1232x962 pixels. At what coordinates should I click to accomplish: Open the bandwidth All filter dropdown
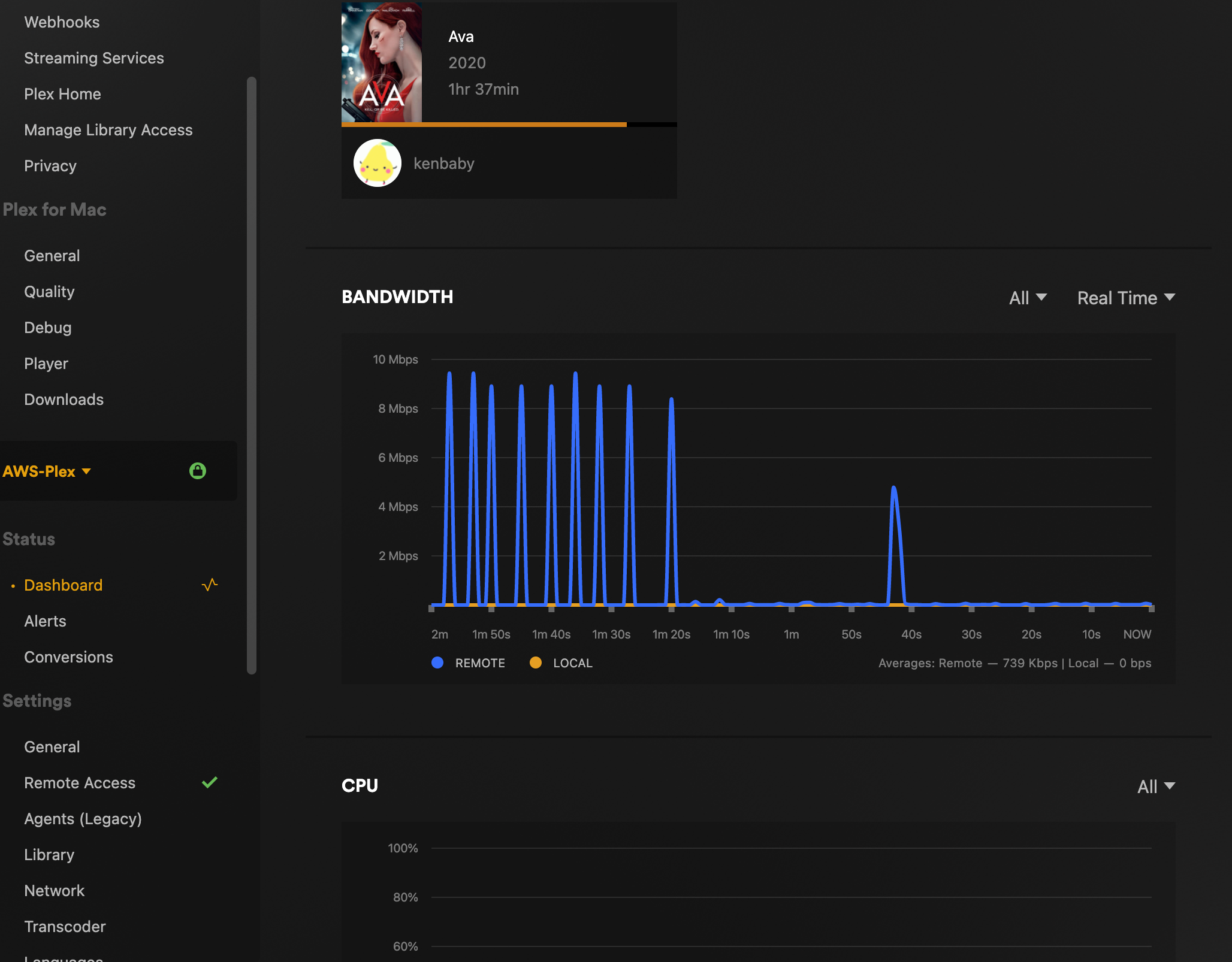1027,298
